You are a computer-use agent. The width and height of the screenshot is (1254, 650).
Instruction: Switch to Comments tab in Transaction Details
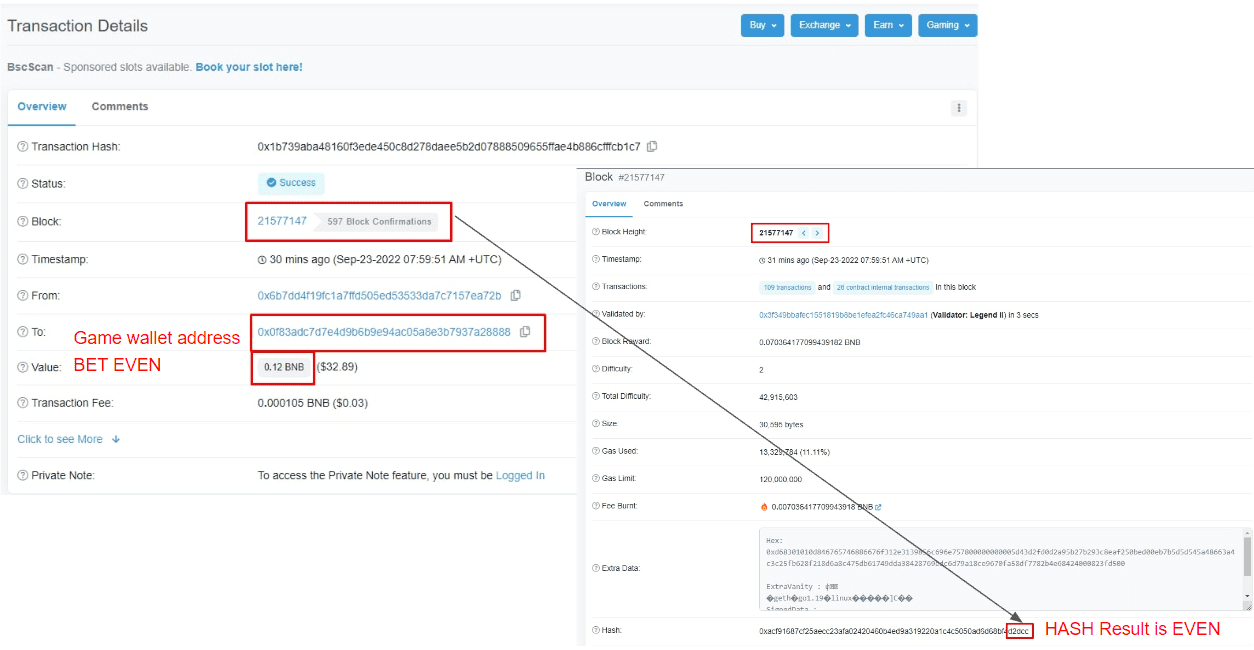coord(120,107)
